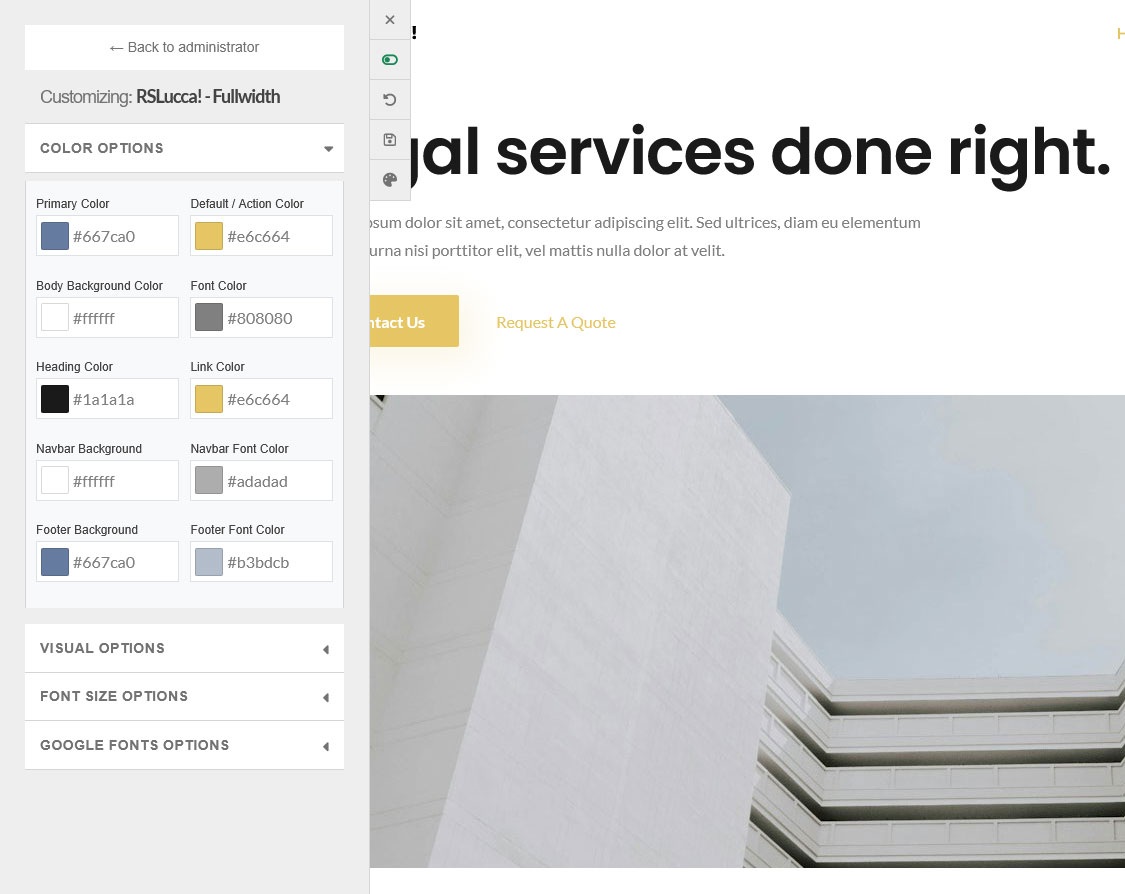Screen dimensions: 1125x894
Task: Focus the Body Background Color field
Action: tap(122, 318)
